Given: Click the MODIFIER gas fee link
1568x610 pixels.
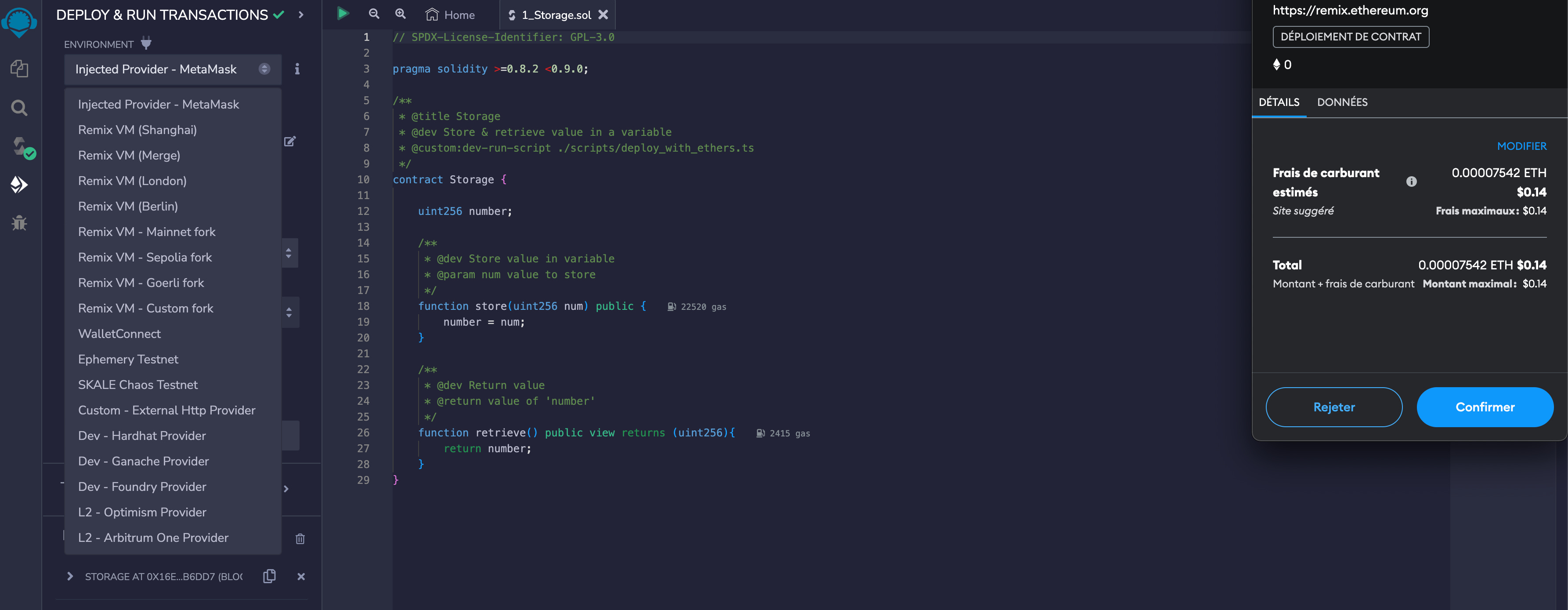Looking at the screenshot, I should tap(1521, 146).
